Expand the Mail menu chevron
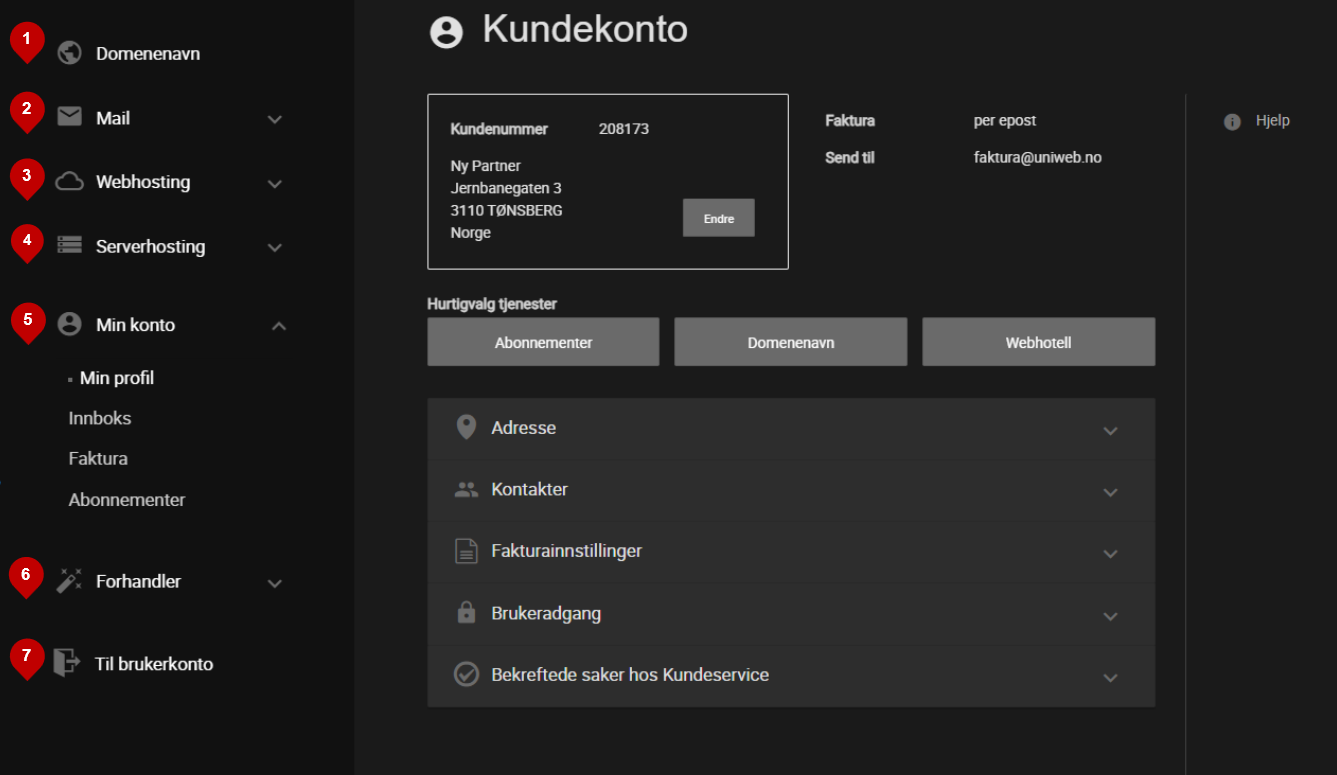 click(275, 119)
